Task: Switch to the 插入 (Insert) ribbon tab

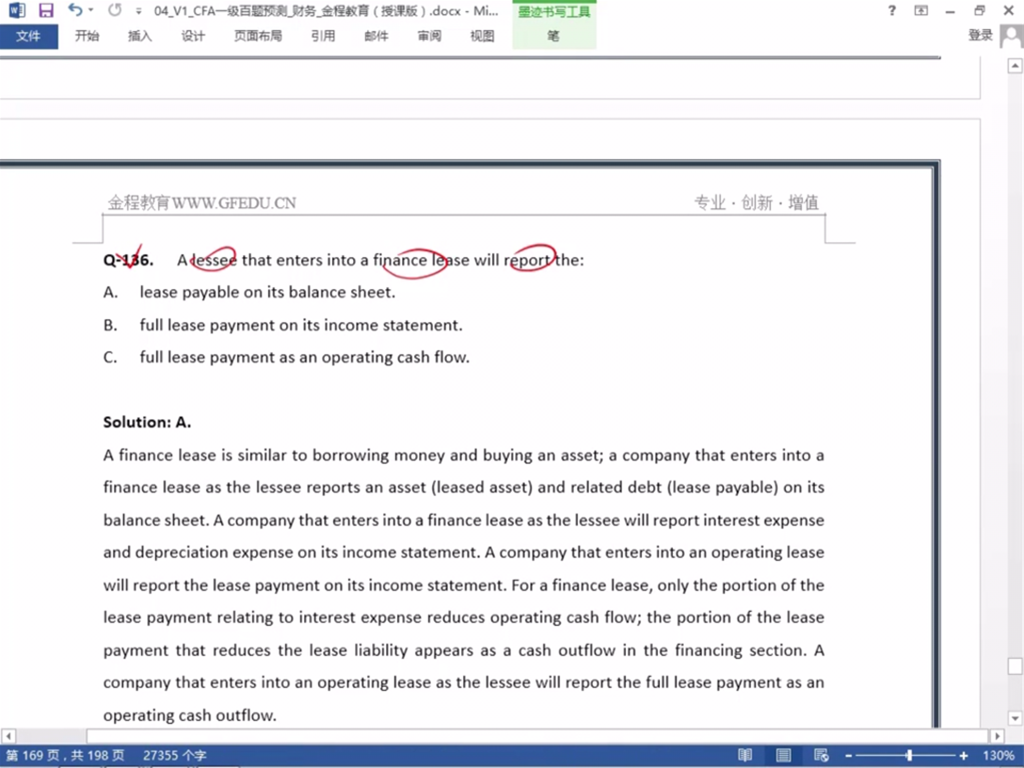Action: (x=140, y=36)
